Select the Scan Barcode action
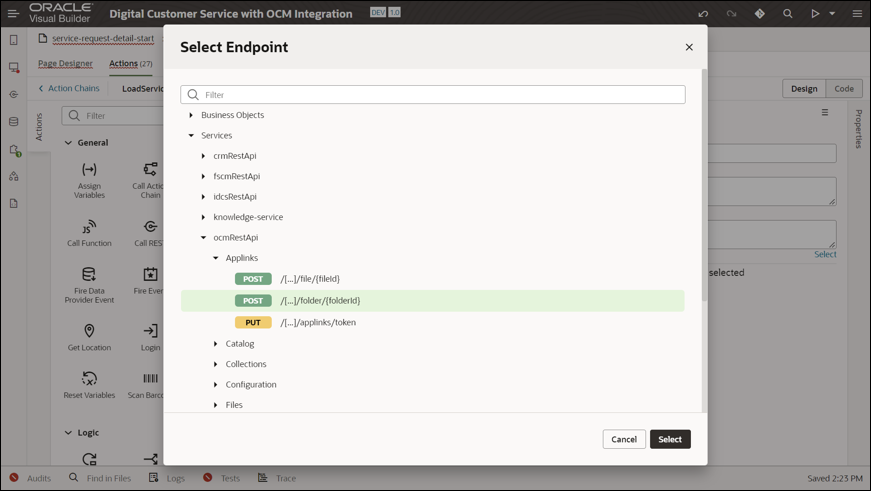 (x=146, y=385)
